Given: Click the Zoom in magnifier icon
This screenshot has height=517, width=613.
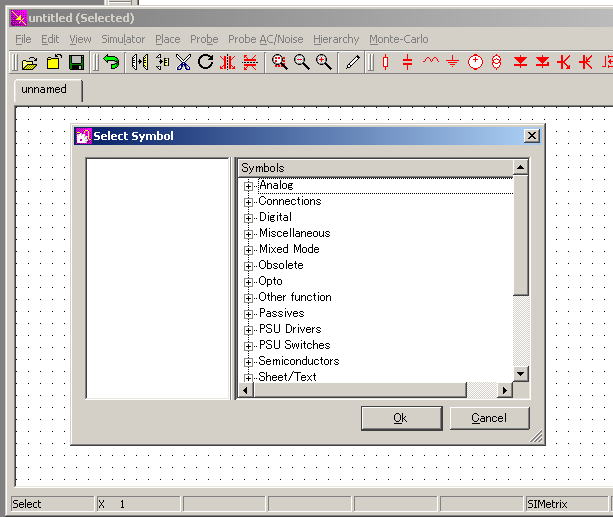Looking at the screenshot, I should 324,62.
